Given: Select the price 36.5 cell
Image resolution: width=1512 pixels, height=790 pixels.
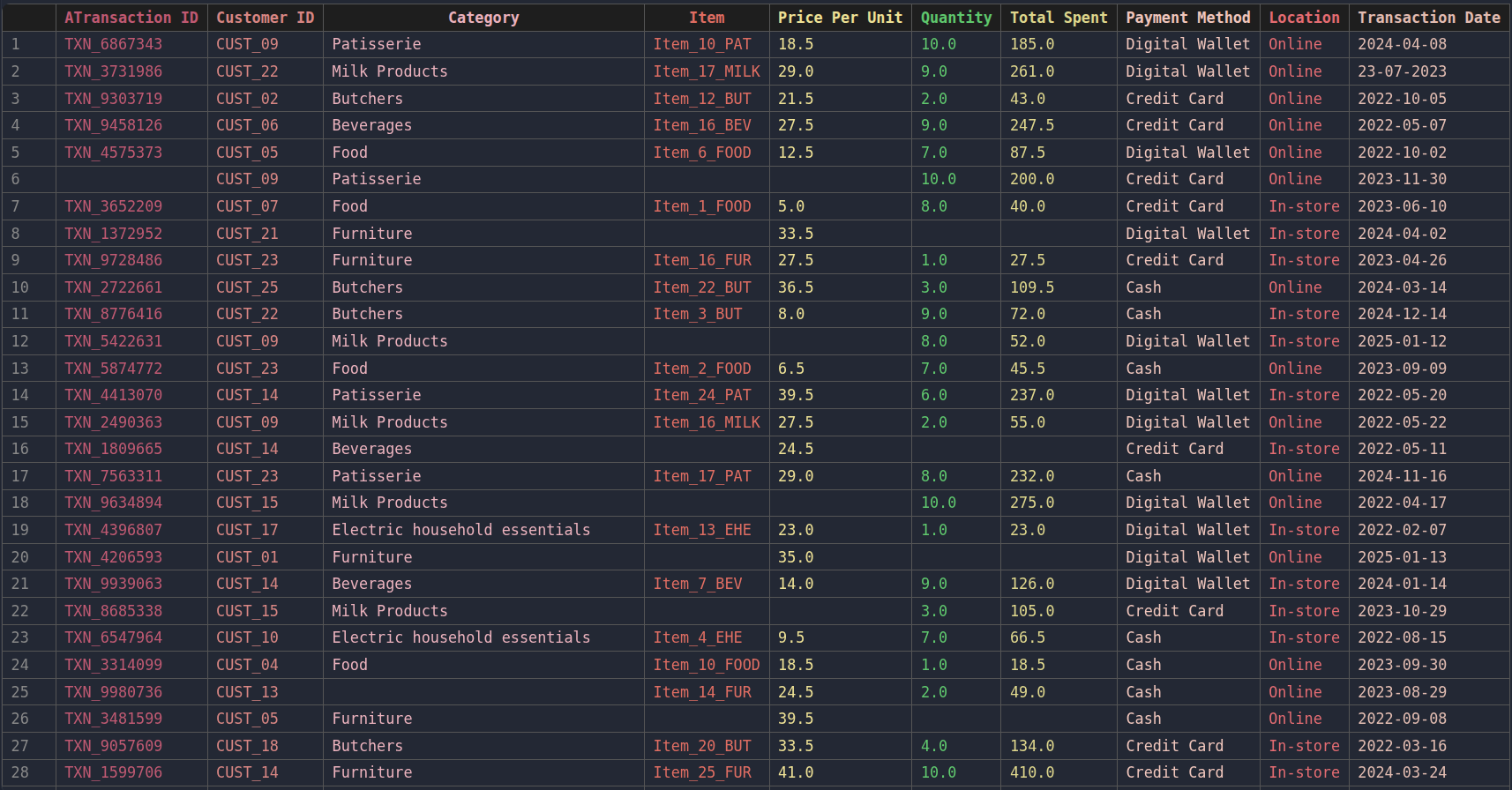Looking at the screenshot, I should [840, 287].
